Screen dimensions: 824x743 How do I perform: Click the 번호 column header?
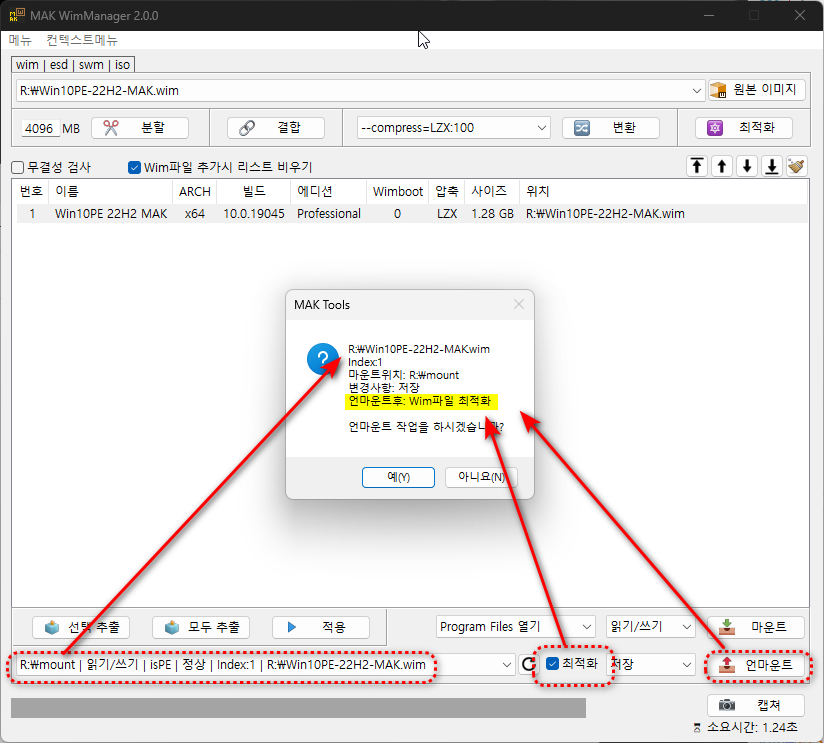[x=31, y=191]
